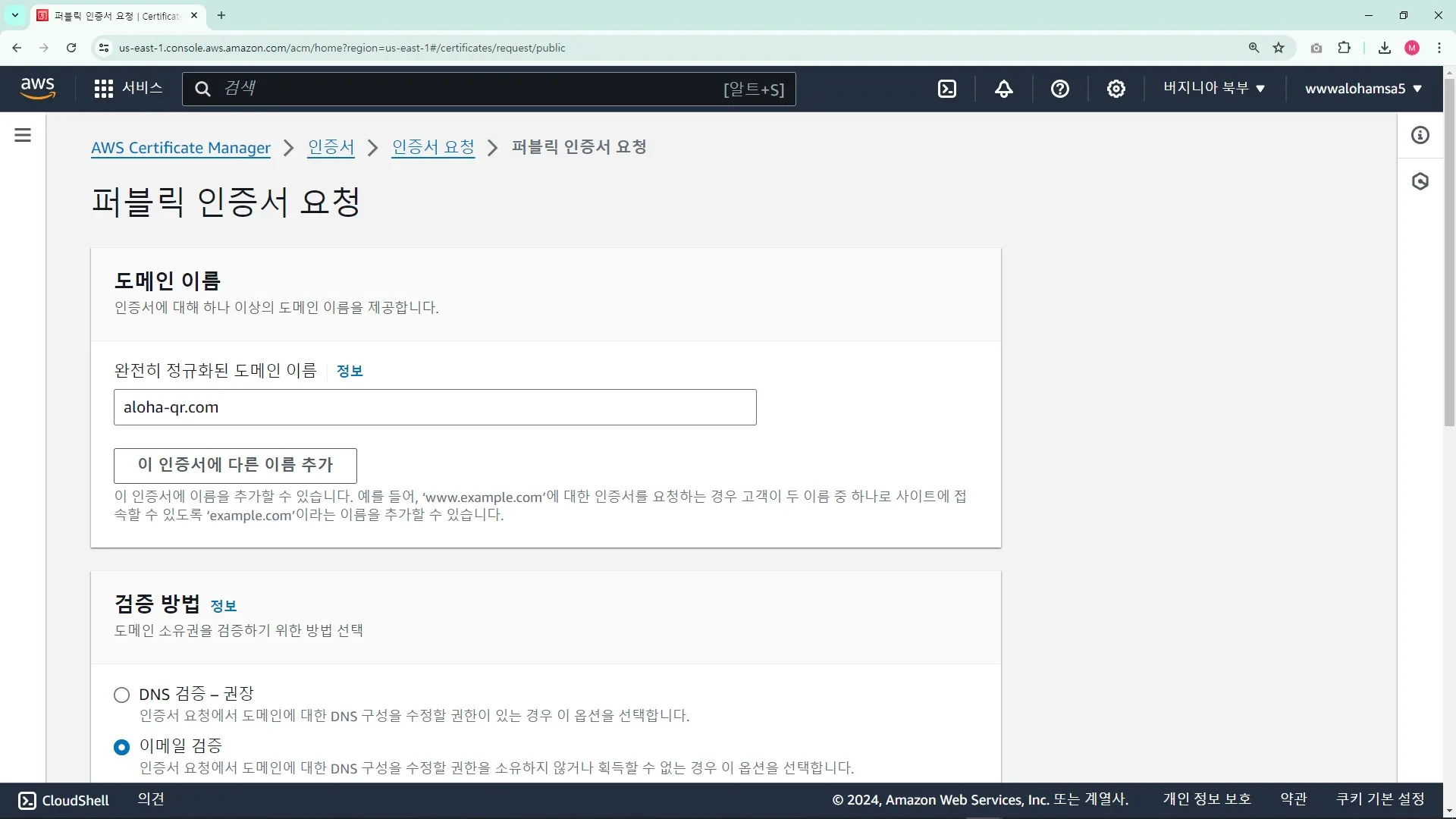
Task: Click the CloudShell button in footer
Action: 64,800
